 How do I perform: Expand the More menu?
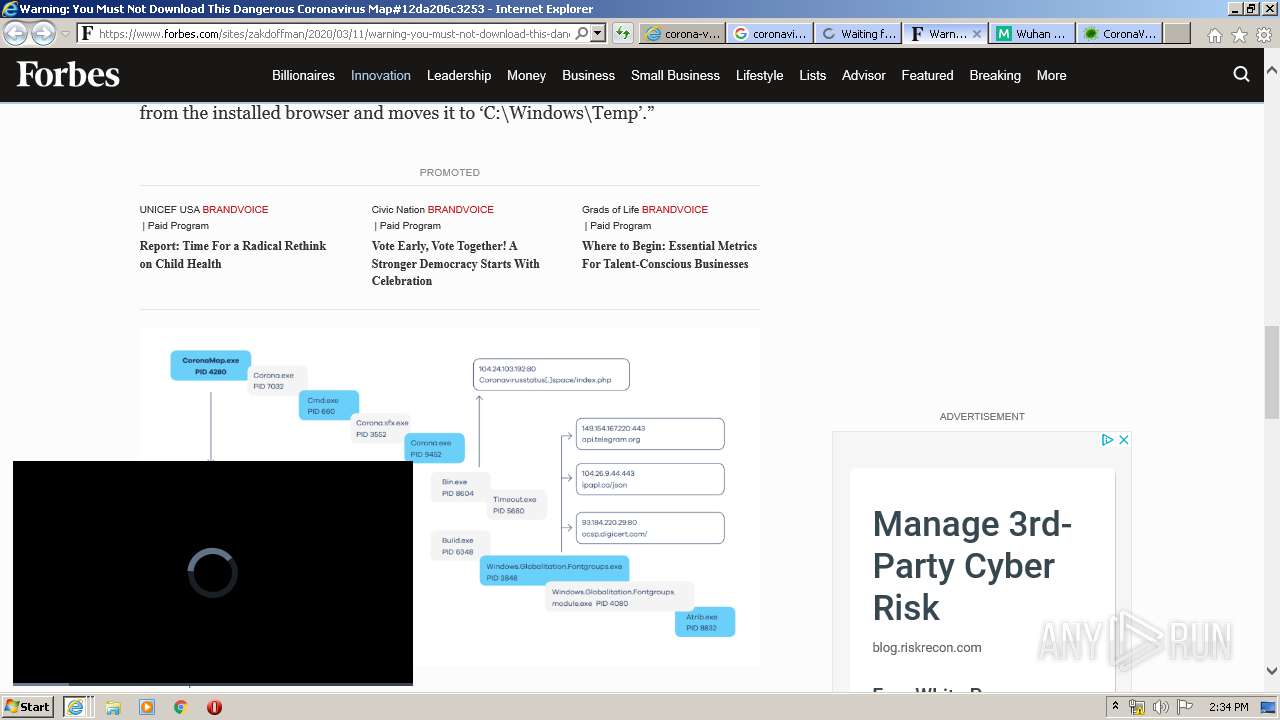click(1051, 75)
